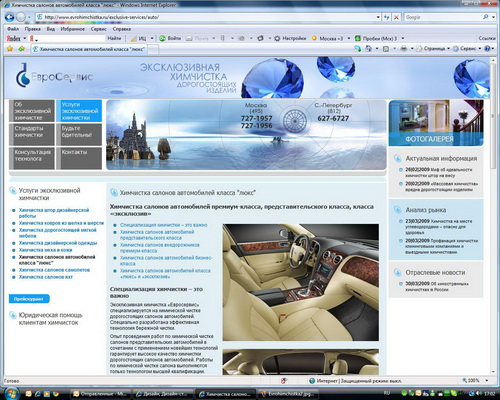Click the Найти button on Yandex bar
The image size is (500, 400).
(x=114, y=38)
